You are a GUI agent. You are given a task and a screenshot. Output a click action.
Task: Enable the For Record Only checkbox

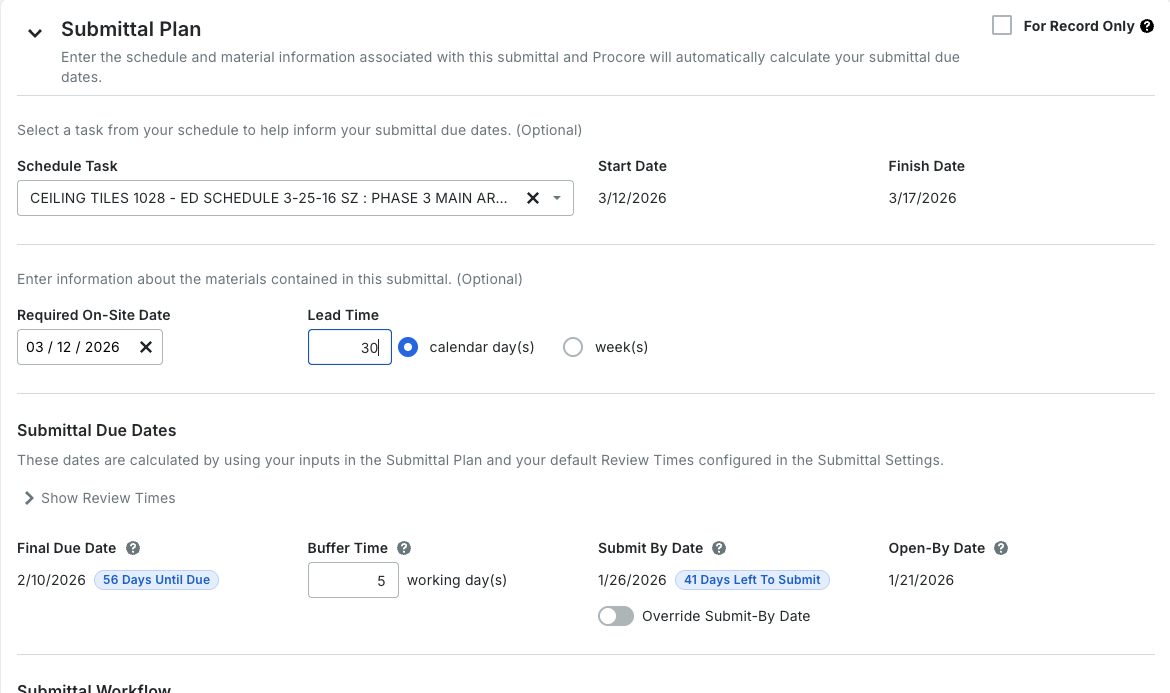tap(1001, 26)
